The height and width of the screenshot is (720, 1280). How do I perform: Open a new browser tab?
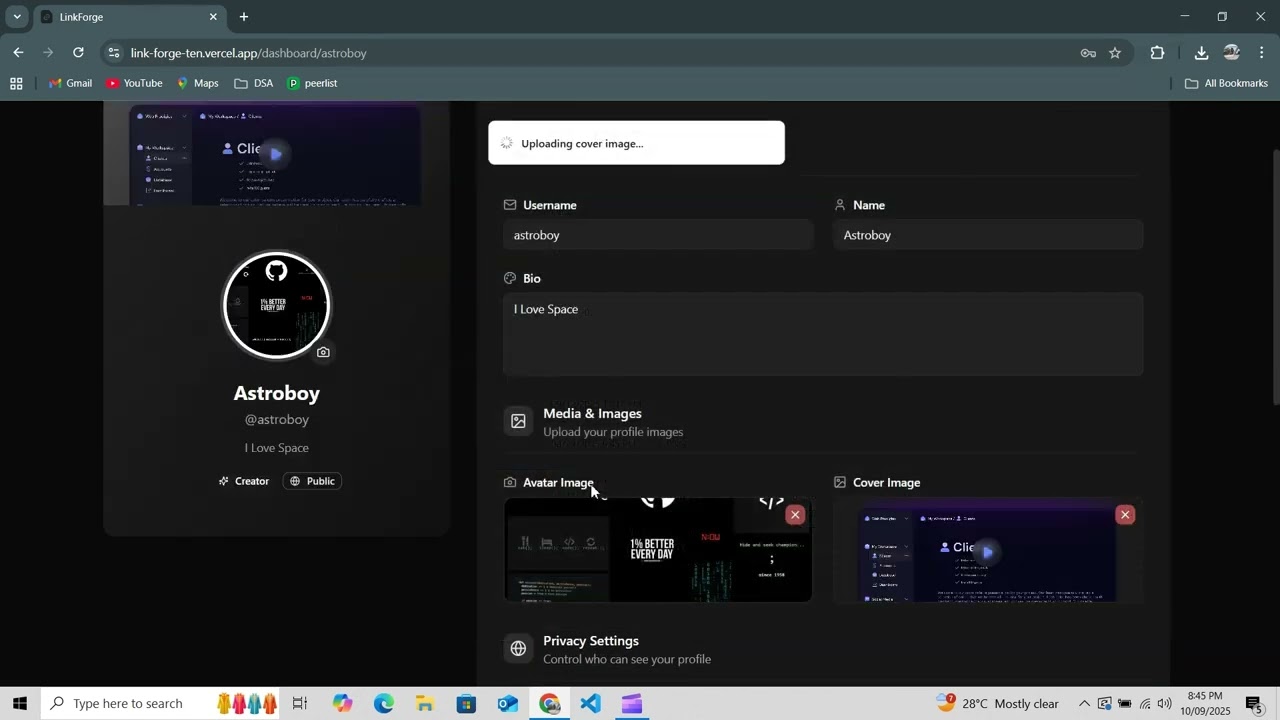pyautogui.click(x=244, y=17)
